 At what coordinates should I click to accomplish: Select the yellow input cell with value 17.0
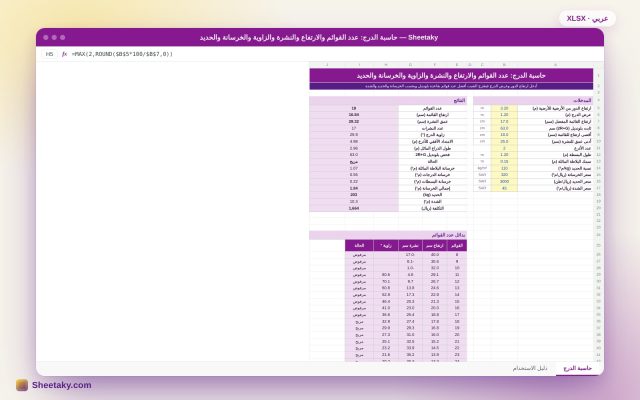click(504, 122)
